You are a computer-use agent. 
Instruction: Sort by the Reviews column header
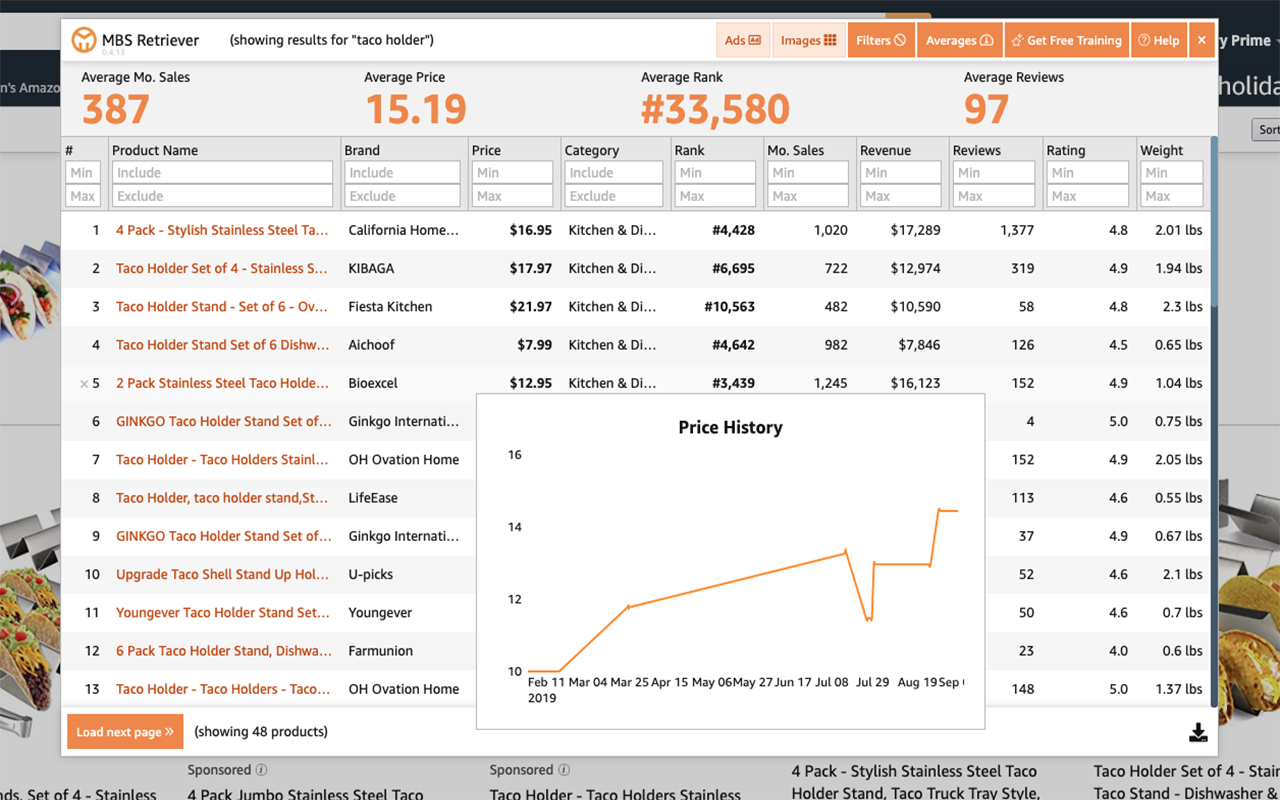coord(977,150)
